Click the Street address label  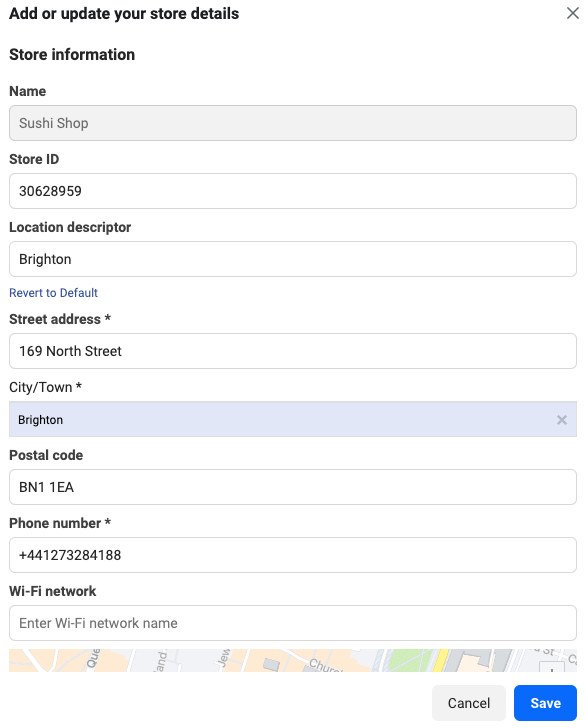click(60, 319)
